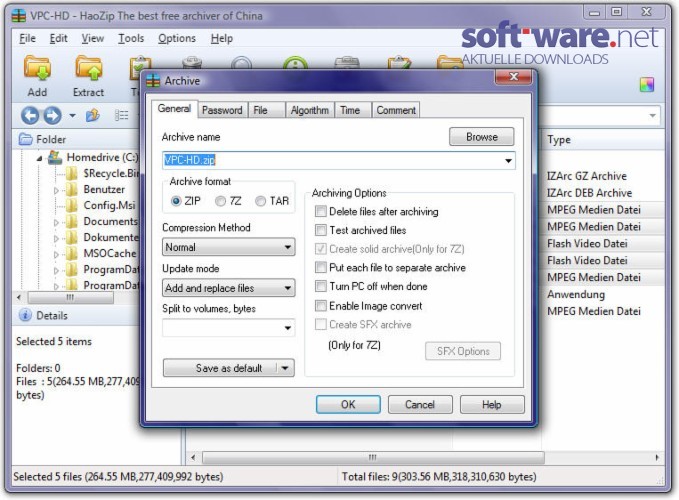Open the Options menu
The image size is (679, 500).
tap(177, 39)
